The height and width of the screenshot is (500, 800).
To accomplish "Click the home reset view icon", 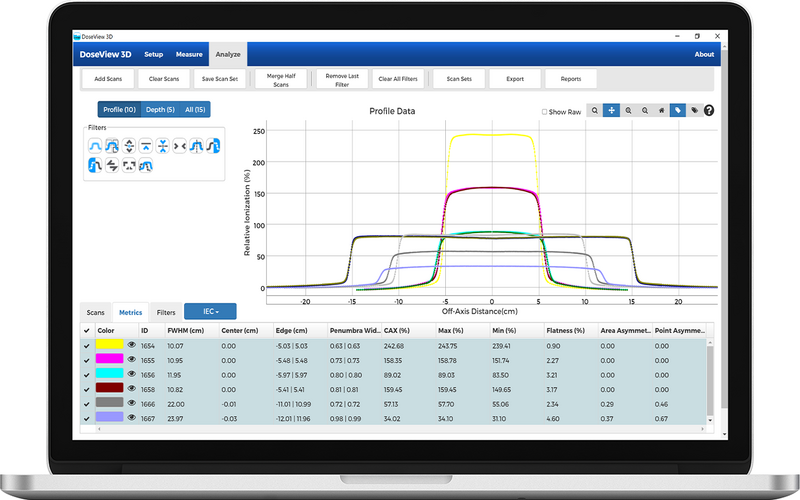I will pyautogui.click(x=661, y=110).
